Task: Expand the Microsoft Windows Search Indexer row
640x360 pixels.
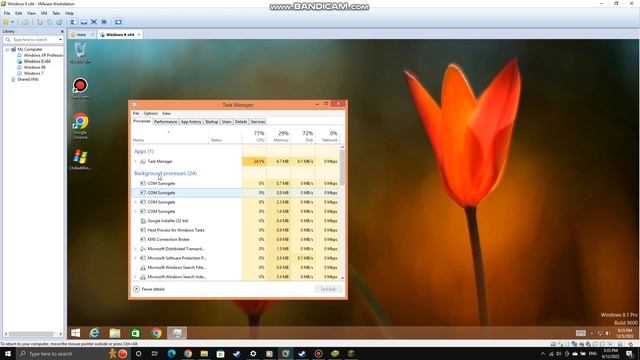Action: coord(136,277)
